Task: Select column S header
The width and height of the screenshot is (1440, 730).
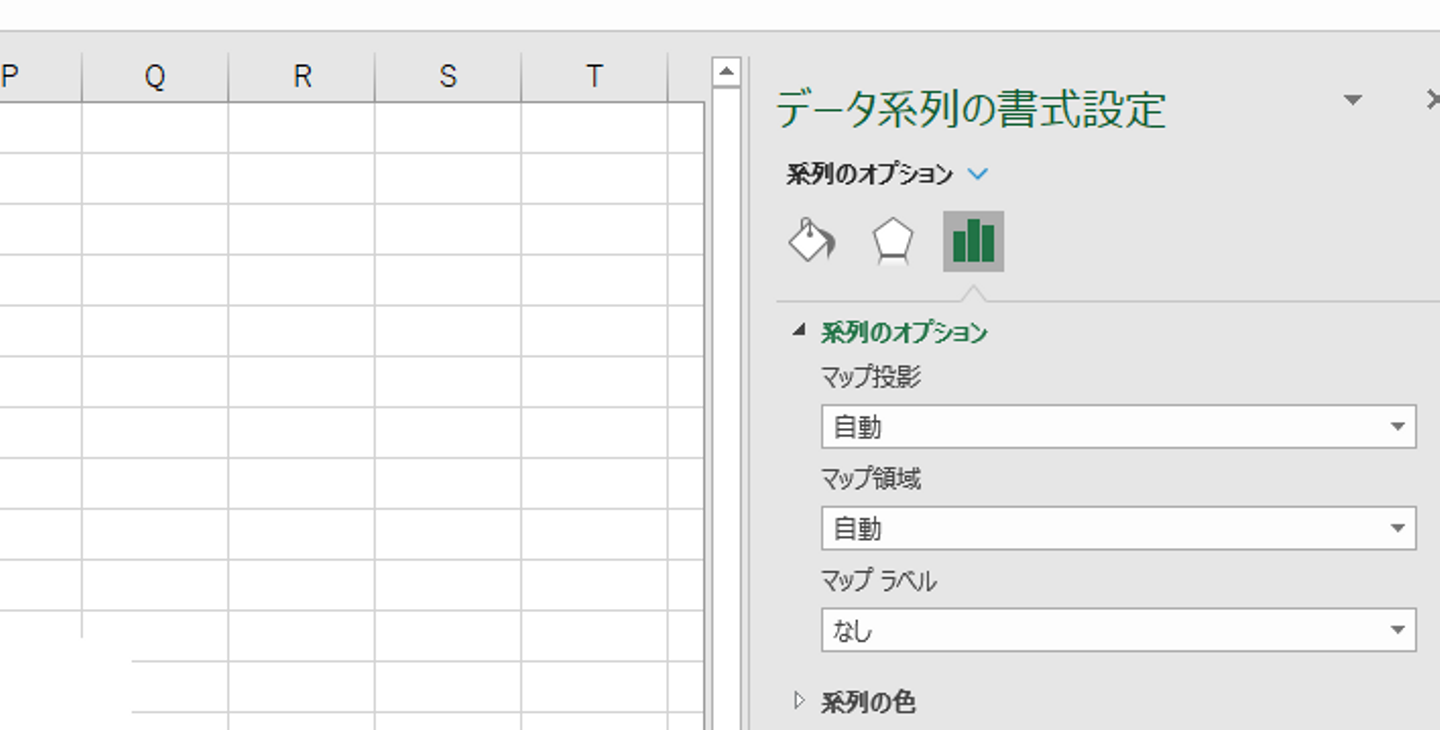Action: 448,77
